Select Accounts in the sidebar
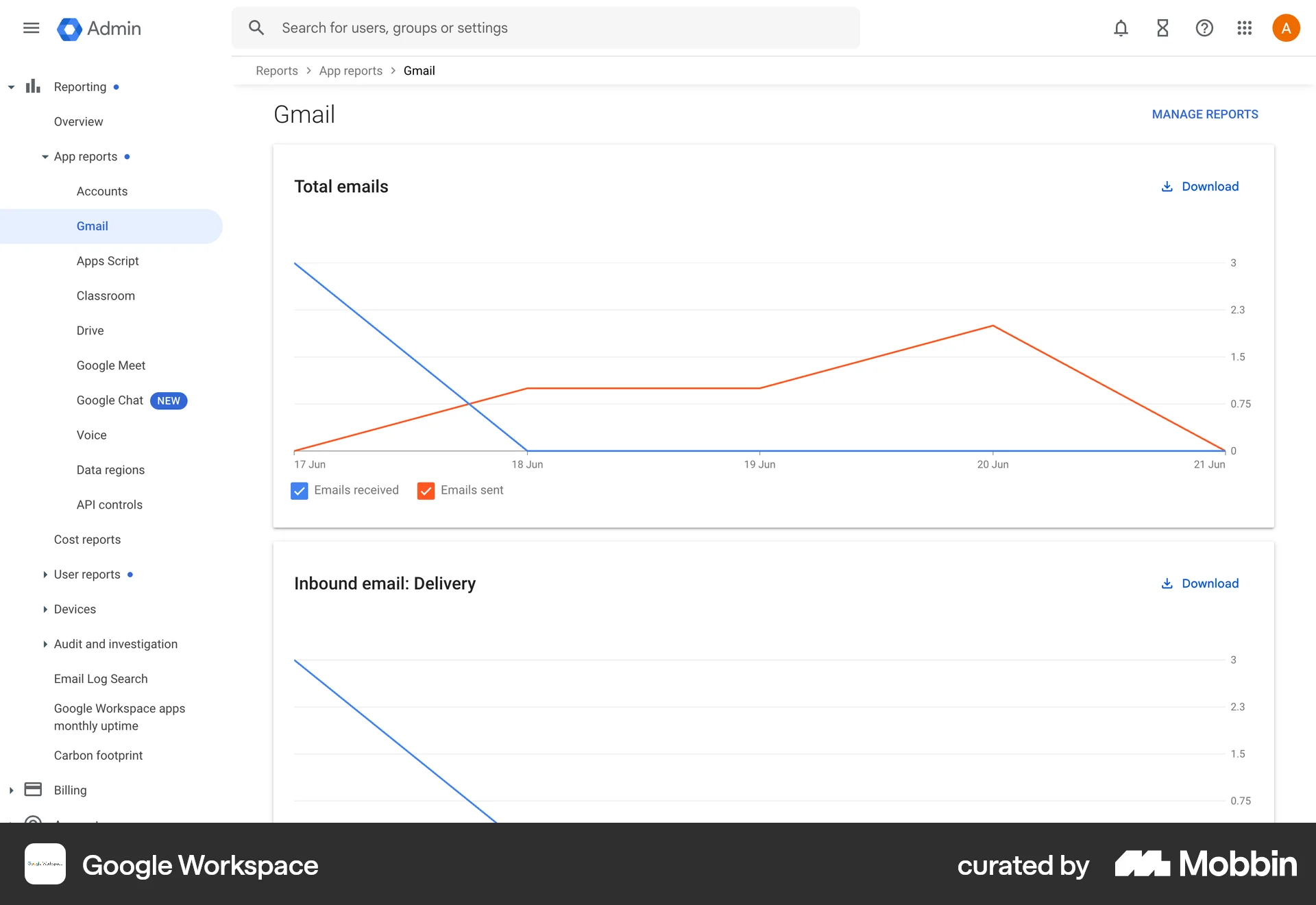The image size is (1316, 905). coord(101,191)
